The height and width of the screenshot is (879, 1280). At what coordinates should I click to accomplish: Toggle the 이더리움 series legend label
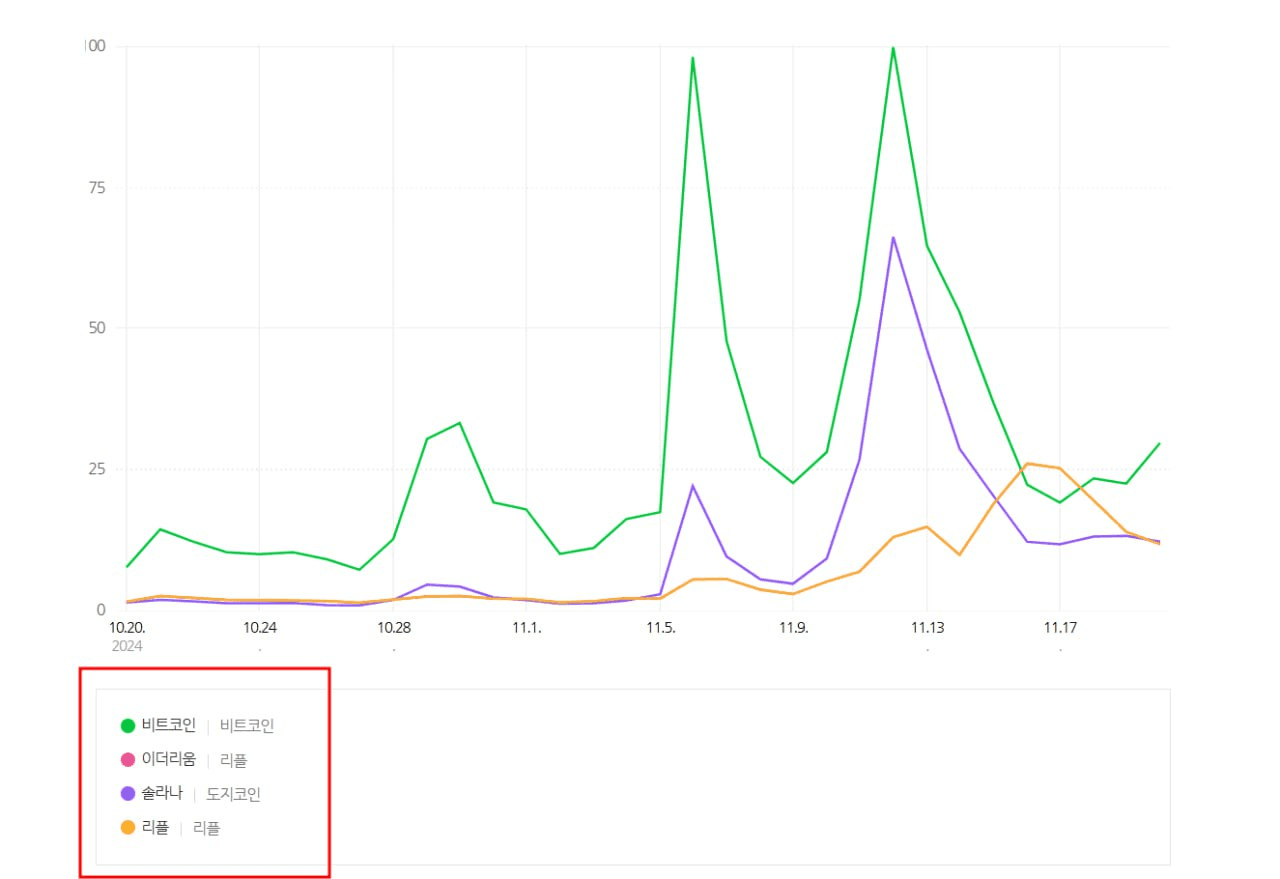click(169, 760)
